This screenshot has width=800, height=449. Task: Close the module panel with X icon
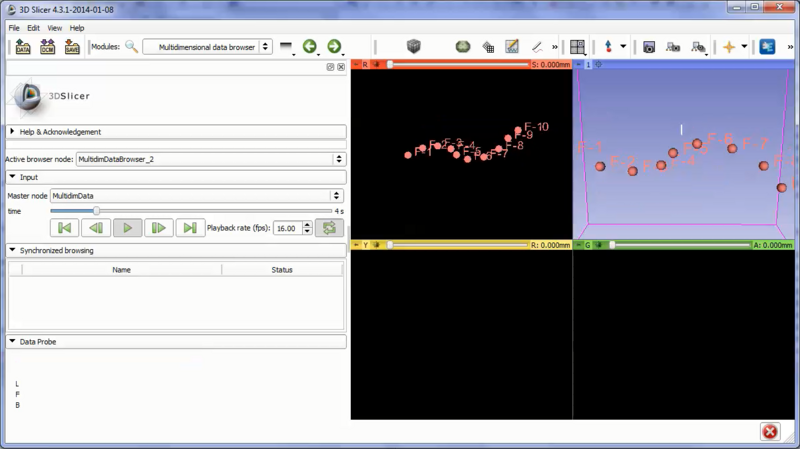point(341,67)
